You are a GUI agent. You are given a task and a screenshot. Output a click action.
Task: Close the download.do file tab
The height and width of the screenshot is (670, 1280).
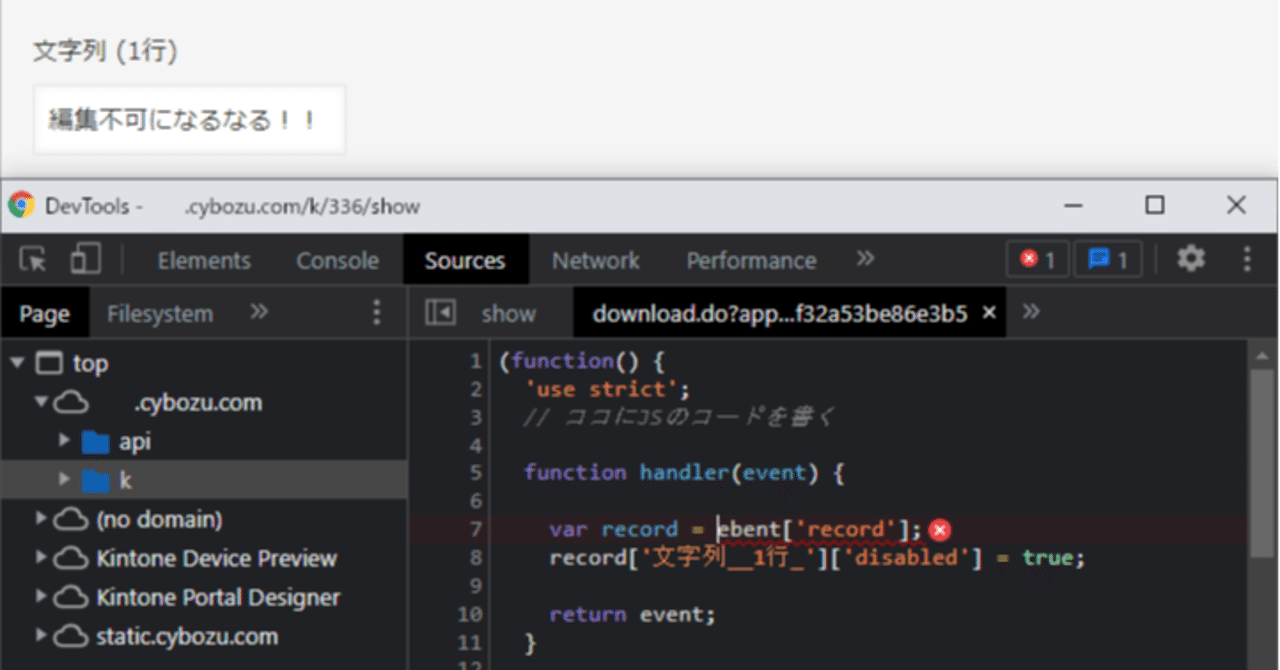click(989, 313)
